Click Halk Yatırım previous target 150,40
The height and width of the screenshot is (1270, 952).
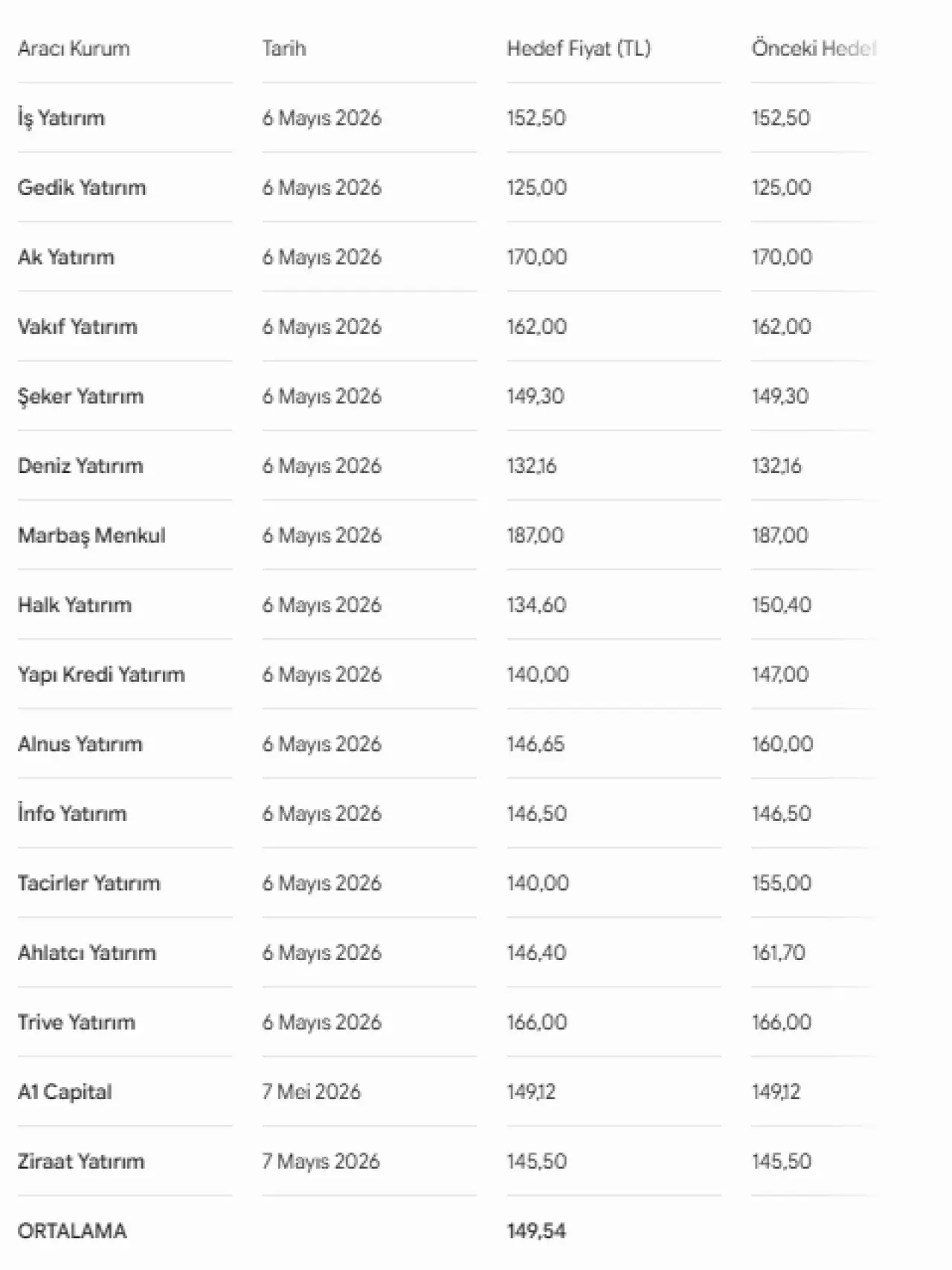pos(782,605)
